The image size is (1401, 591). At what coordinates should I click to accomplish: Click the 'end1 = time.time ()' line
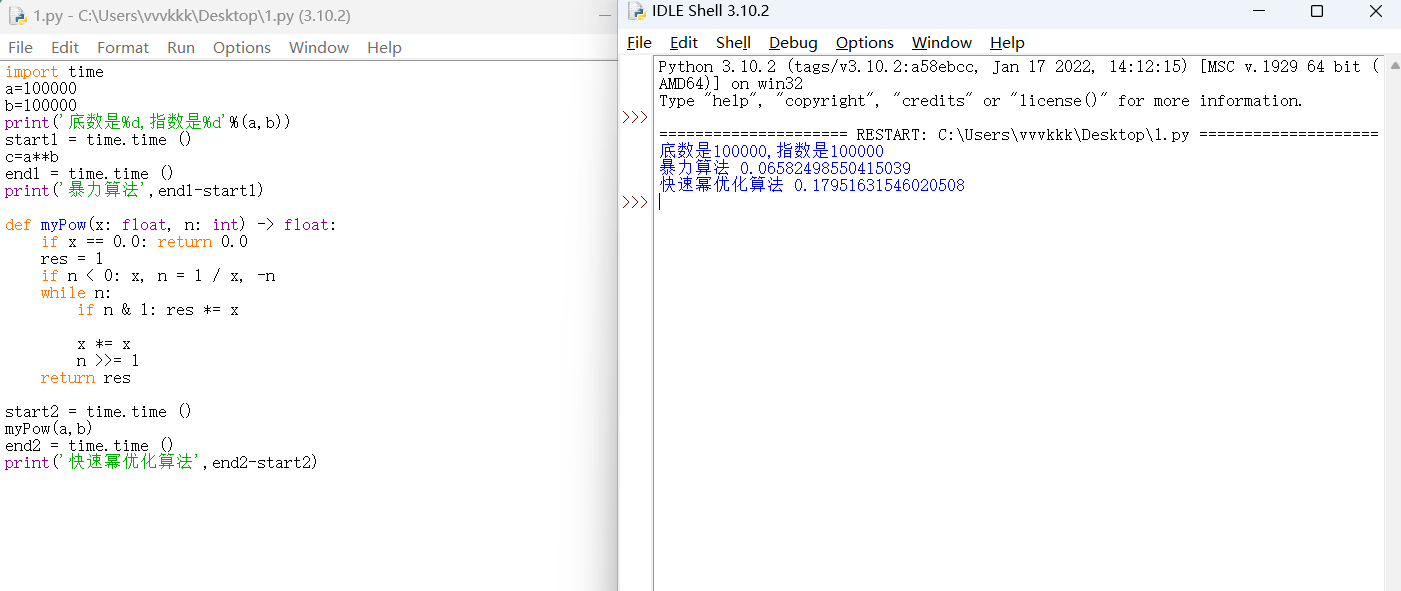click(x=89, y=173)
